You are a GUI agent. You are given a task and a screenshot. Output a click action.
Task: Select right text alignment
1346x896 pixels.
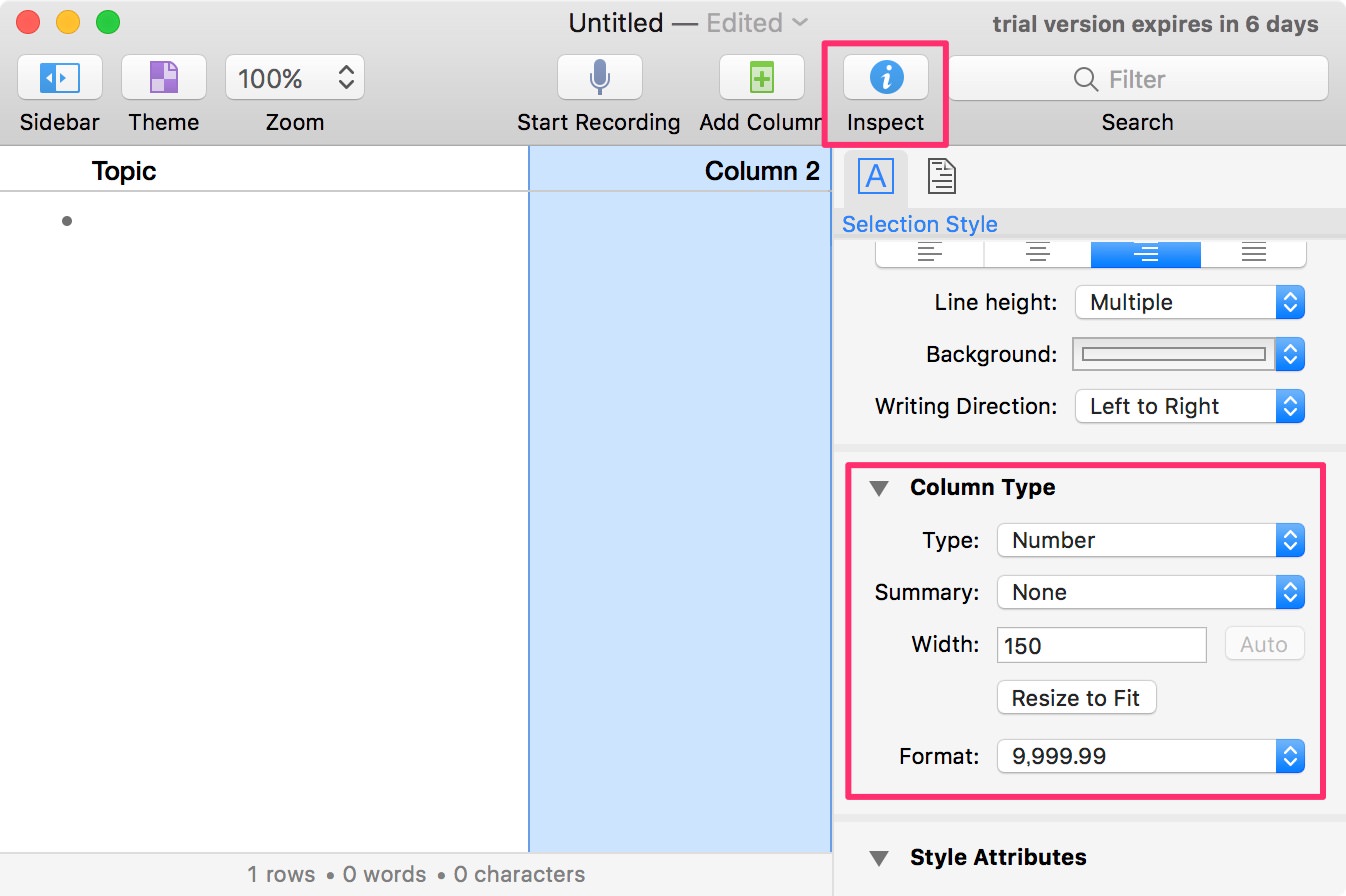coord(1145,254)
